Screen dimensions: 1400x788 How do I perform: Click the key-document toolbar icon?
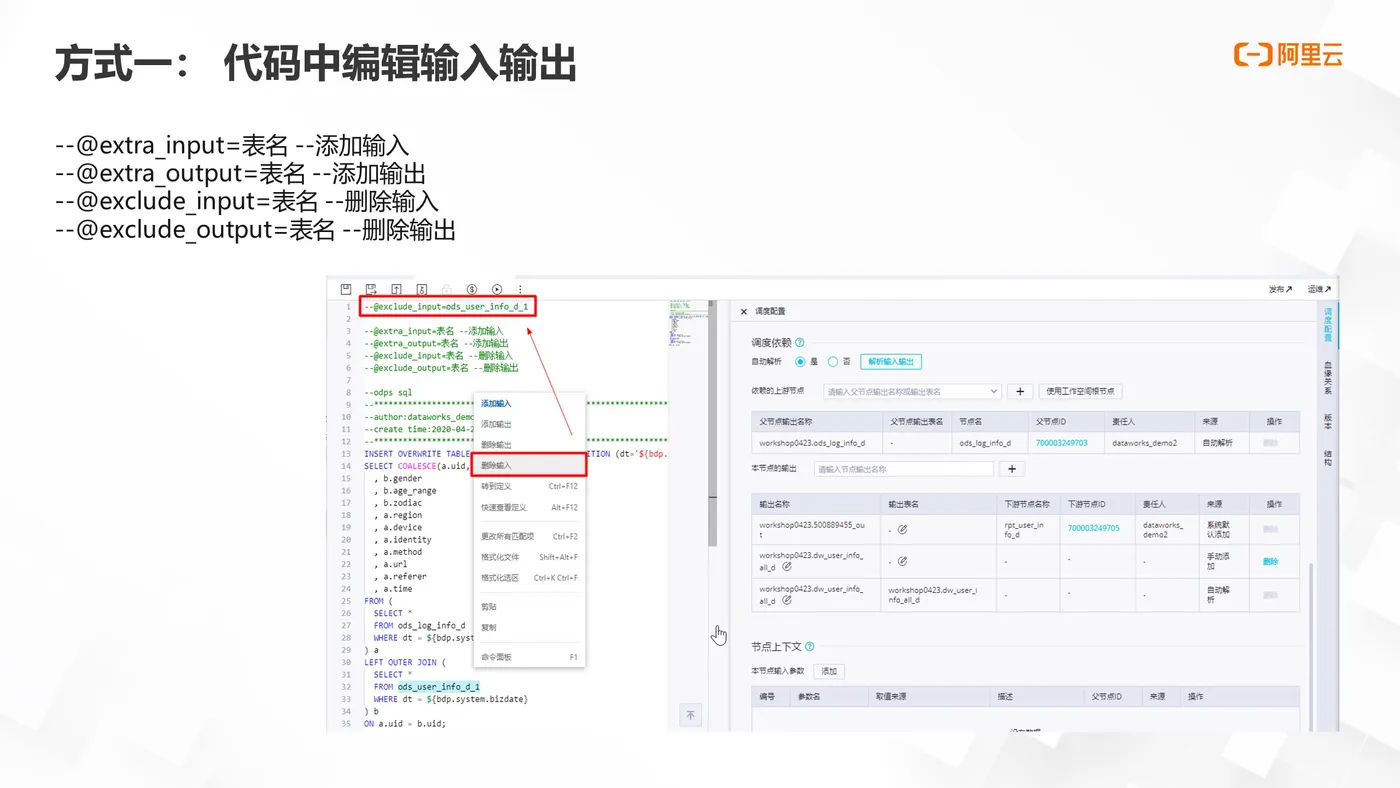422,289
